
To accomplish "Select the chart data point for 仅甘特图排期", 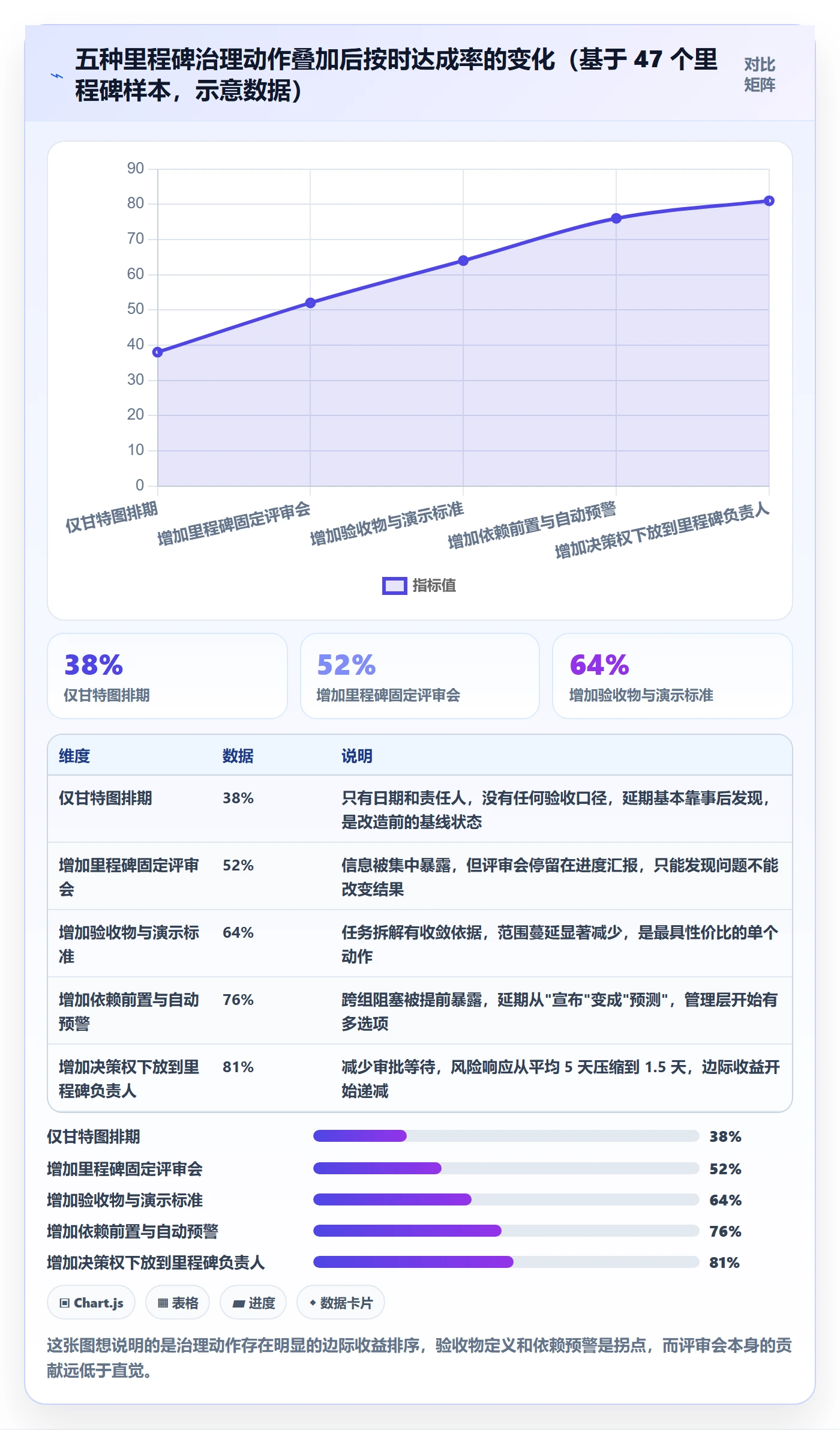I will [x=157, y=352].
